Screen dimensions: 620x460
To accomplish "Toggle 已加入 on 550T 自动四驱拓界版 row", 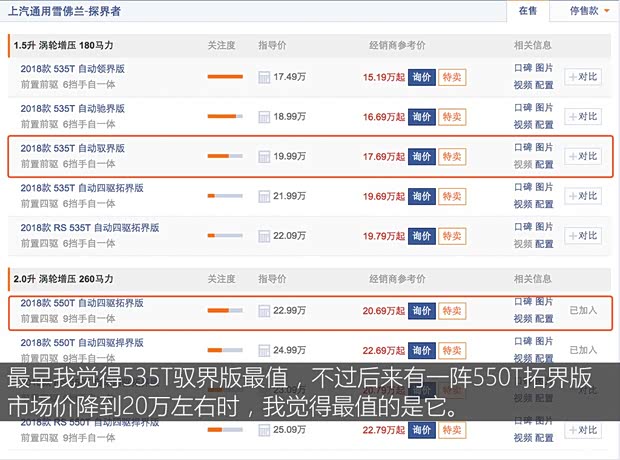I will pyautogui.click(x=583, y=310).
